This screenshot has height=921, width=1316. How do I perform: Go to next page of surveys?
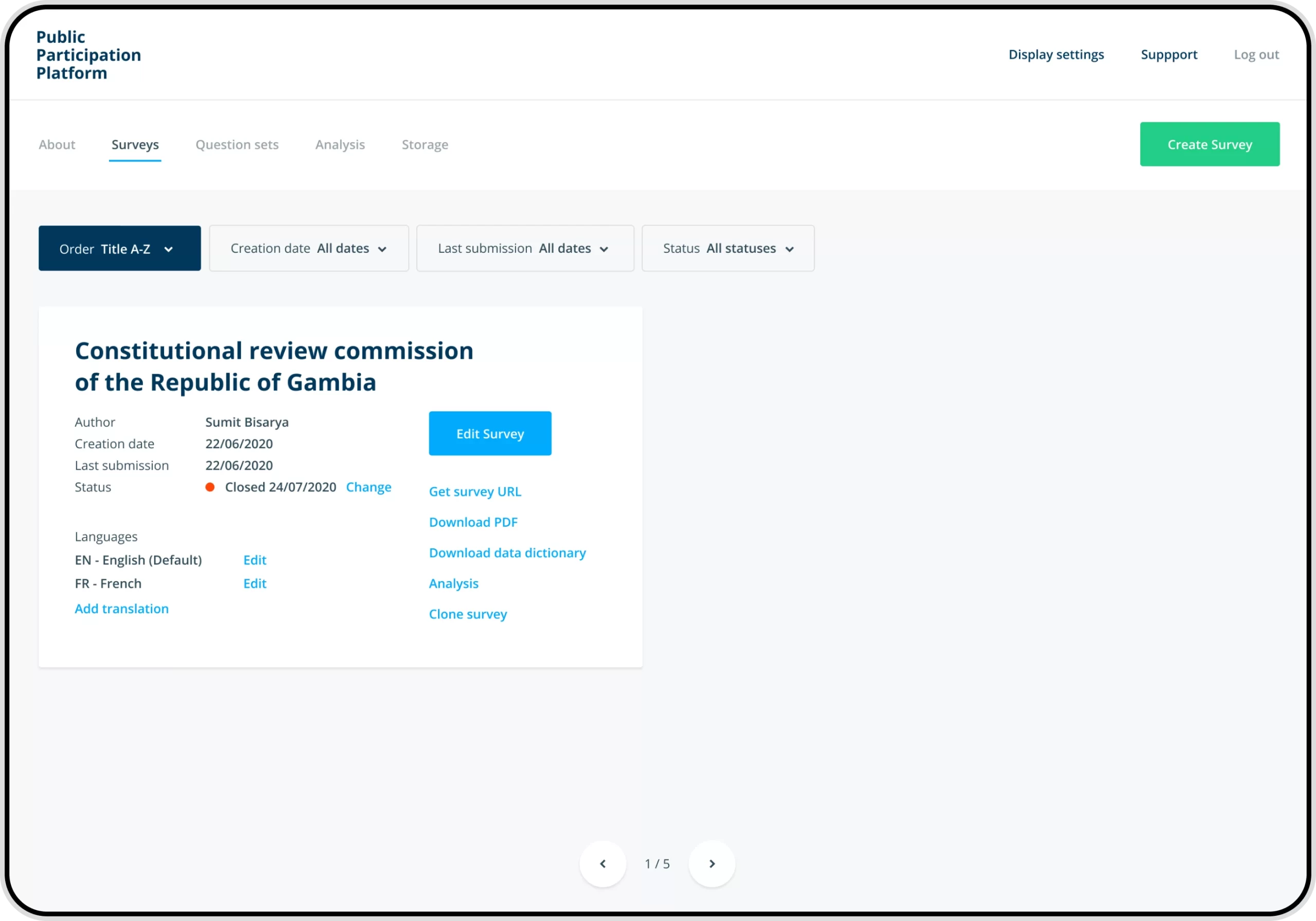pos(711,863)
